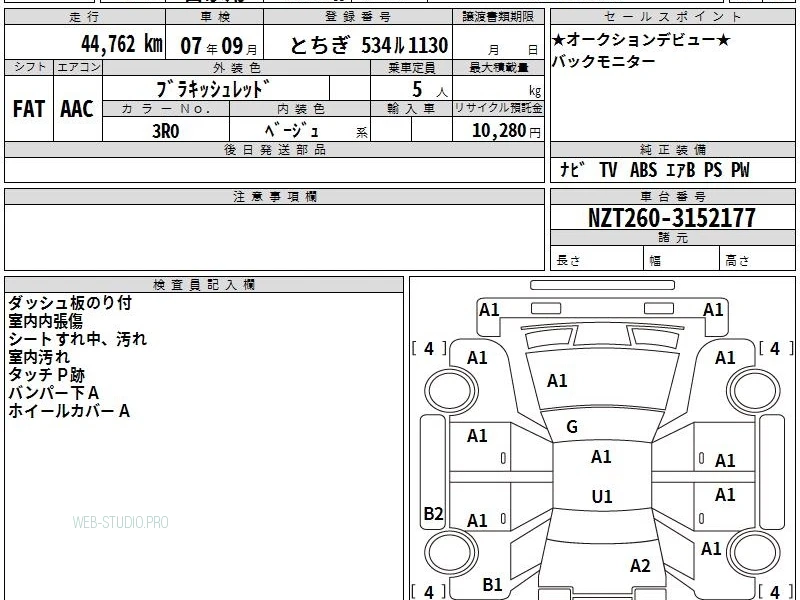Click the note ホイールカバーA
The width and height of the screenshot is (800, 600).
pyautogui.click(x=69, y=411)
